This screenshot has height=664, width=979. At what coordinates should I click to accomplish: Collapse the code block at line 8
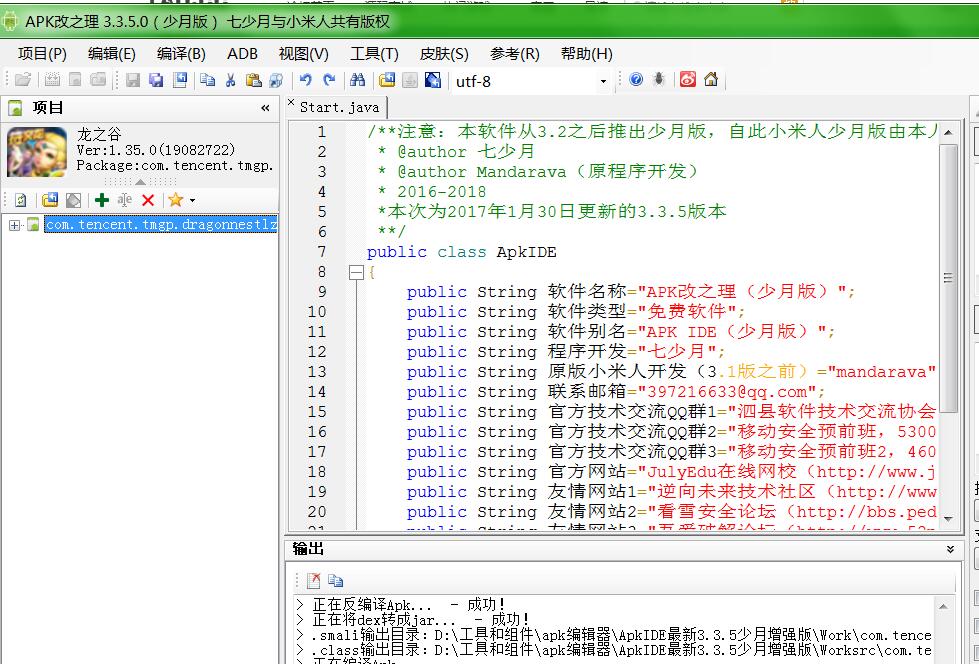coord(355,272)
